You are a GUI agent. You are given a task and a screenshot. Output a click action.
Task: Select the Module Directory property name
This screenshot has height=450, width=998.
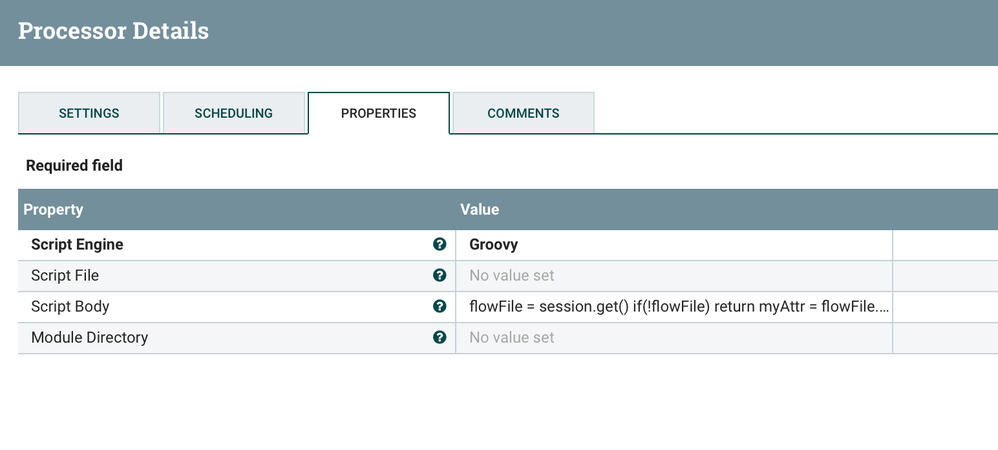(89, 337)
